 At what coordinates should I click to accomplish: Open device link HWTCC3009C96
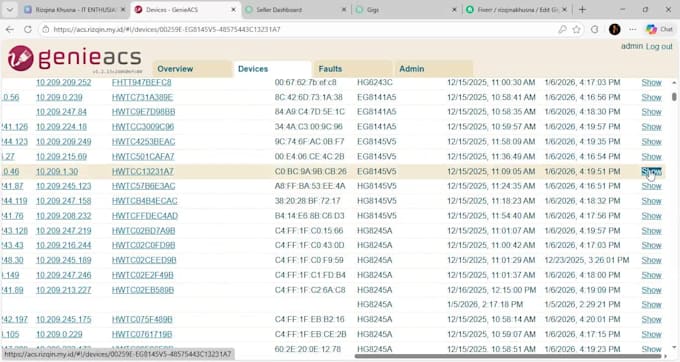pyautogui.click(x=143, y=127)
